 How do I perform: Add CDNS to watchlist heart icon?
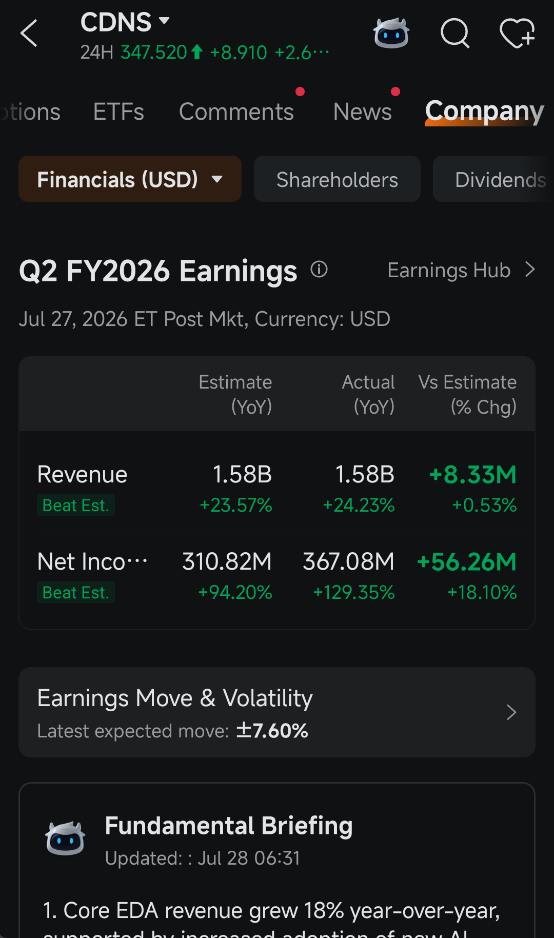518,33
